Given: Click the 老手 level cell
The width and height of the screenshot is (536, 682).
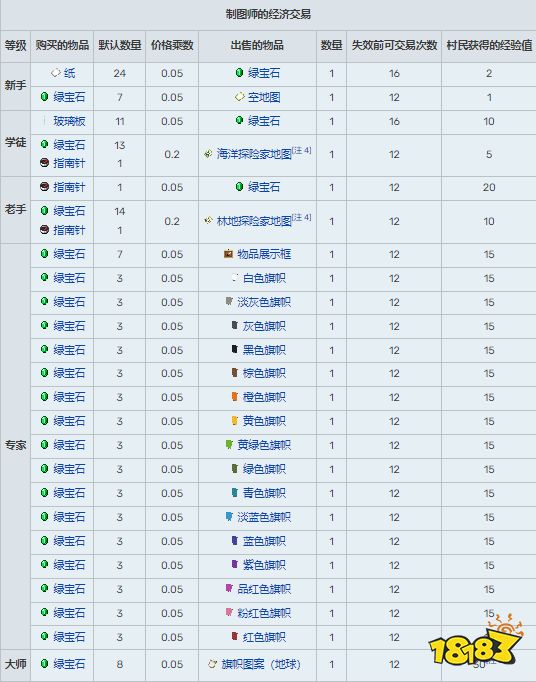Looking at the screenshot, I should click(x=16, y=210).
